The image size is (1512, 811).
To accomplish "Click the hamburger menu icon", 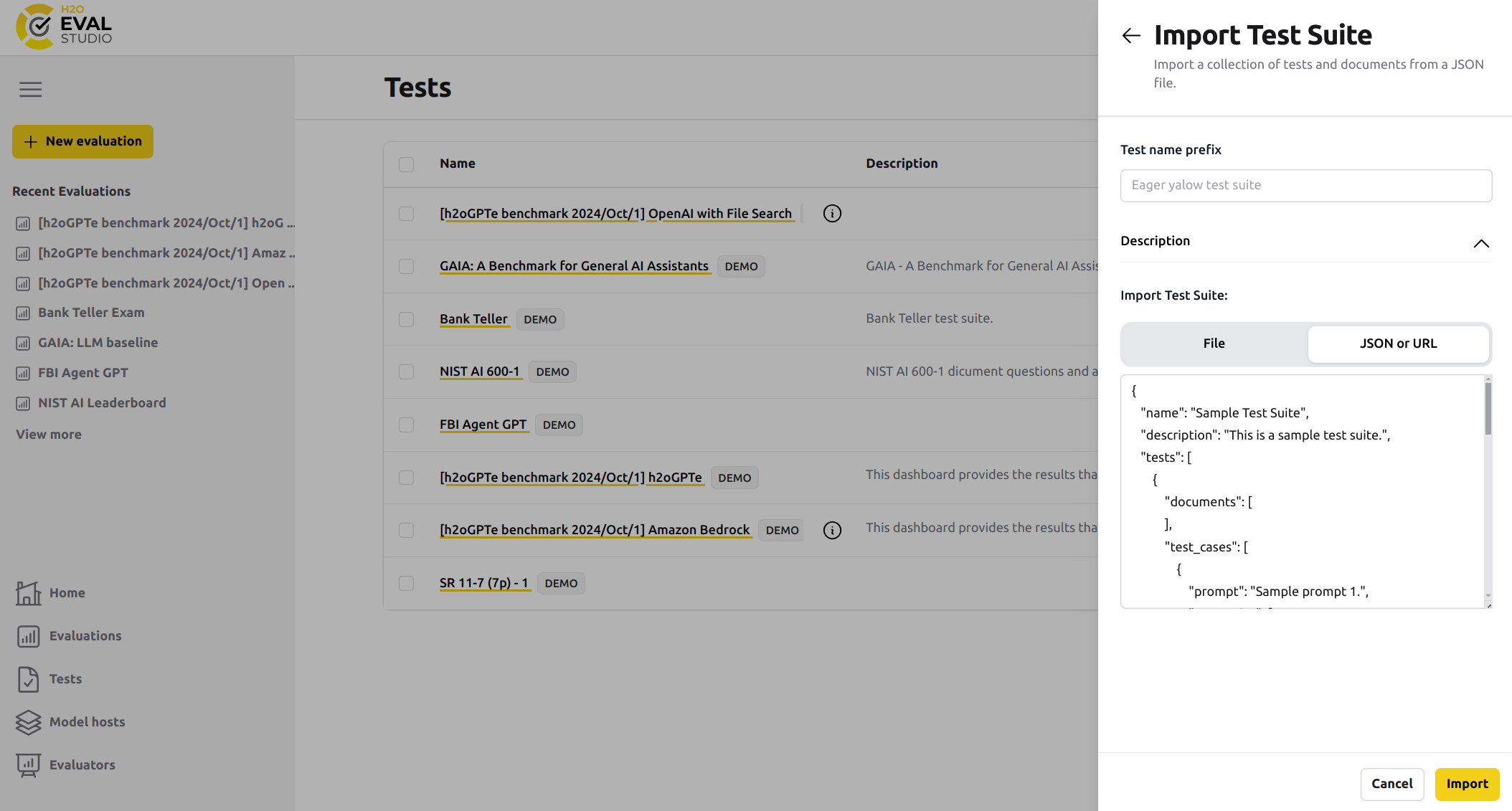I will tap(31, 89).
